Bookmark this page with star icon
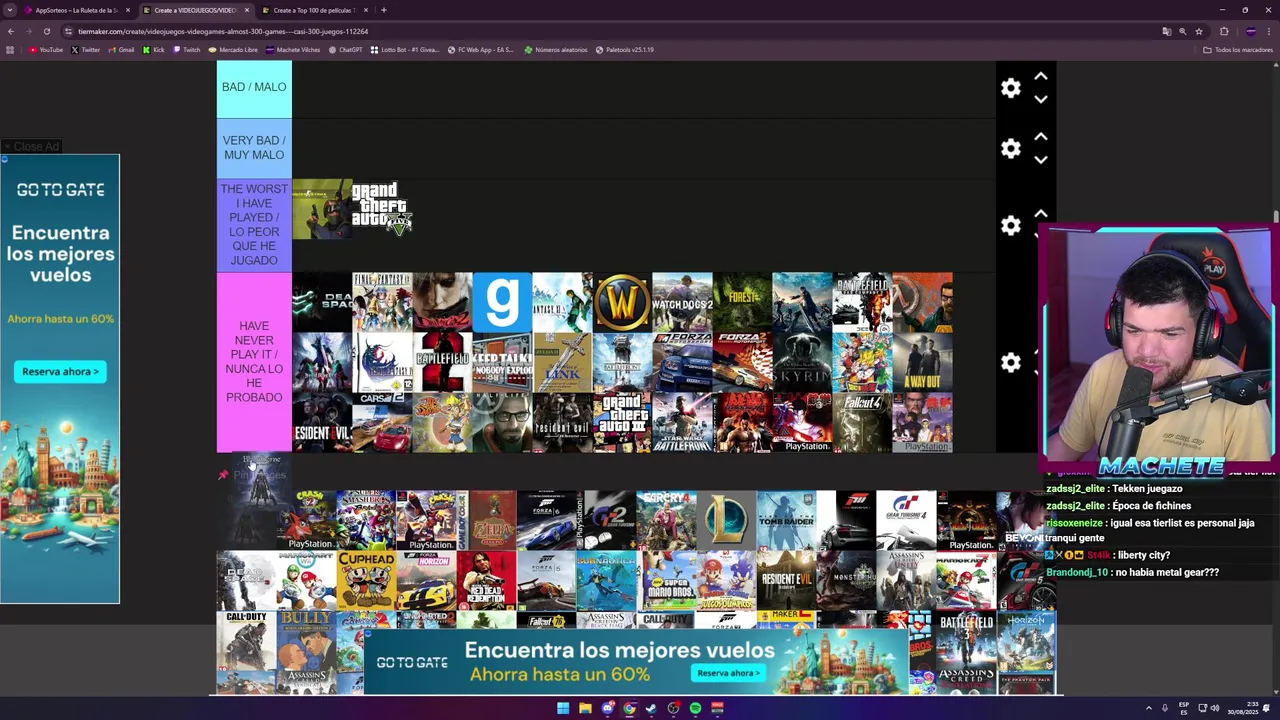Screen dimensions: 1280x720 (1199, 31)
